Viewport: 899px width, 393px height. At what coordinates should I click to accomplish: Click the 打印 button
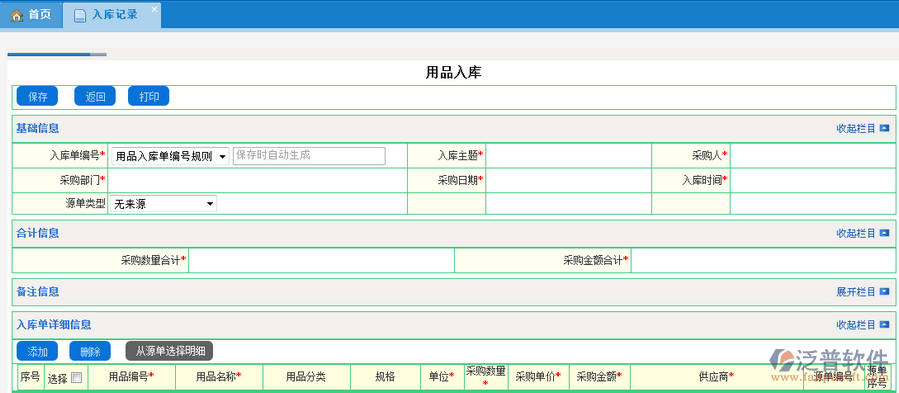coord(148,96)
